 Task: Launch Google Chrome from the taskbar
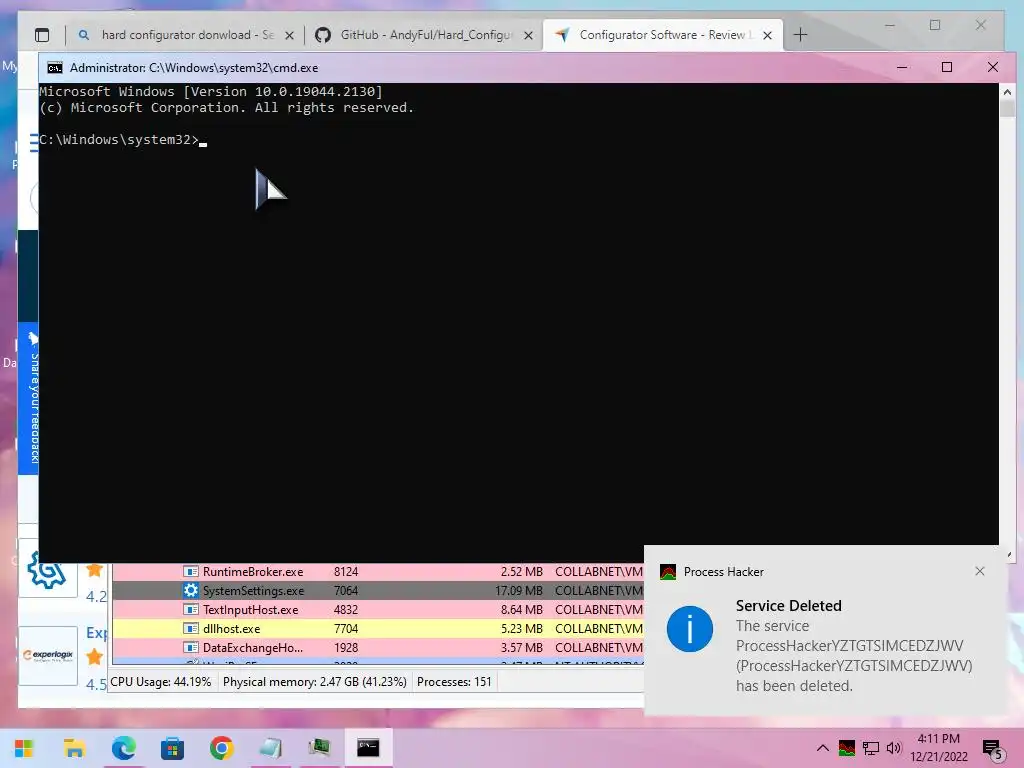pyautogui.click(x=221, y=748)
